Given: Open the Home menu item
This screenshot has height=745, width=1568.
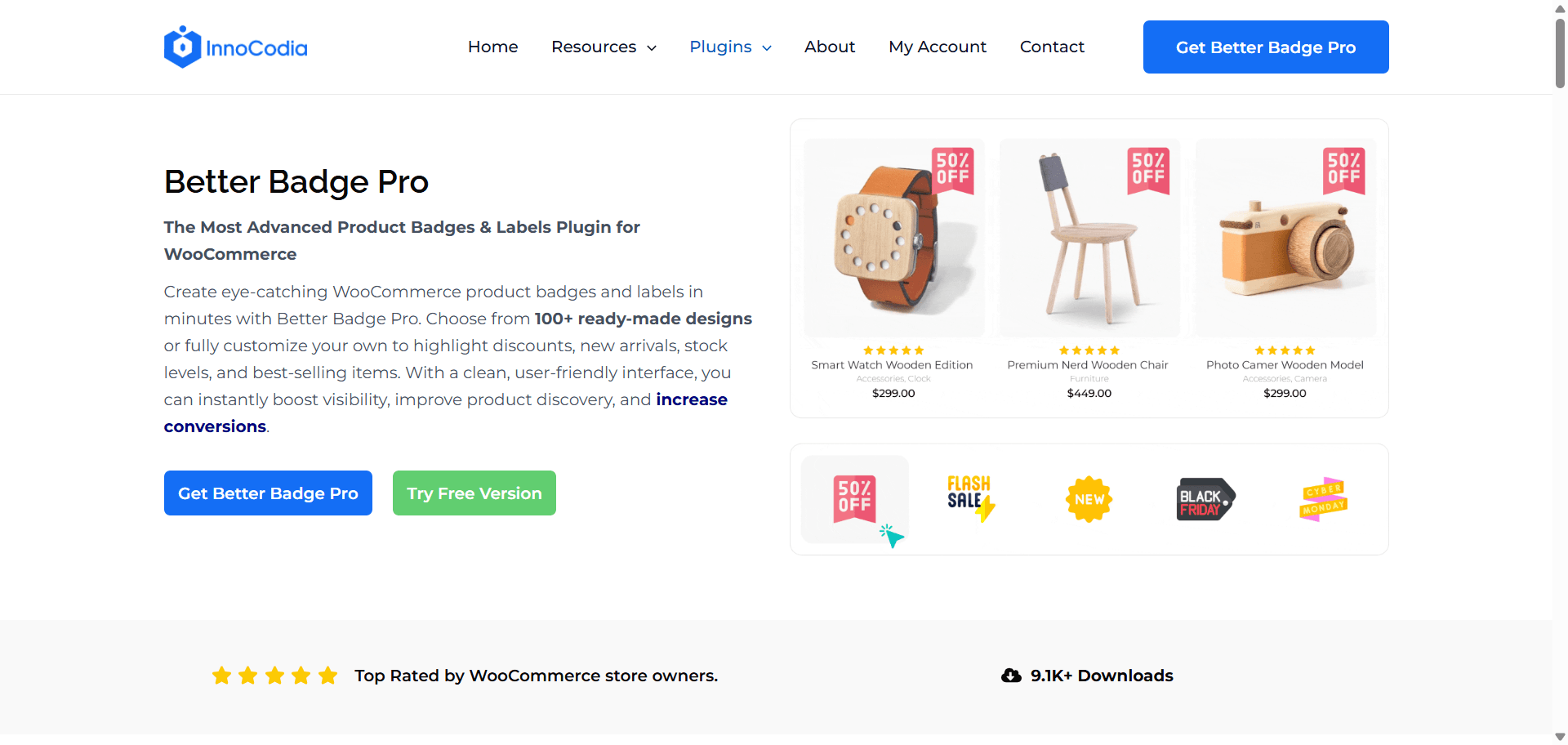Looking at the screenshot, I should [x=493, y=47].
